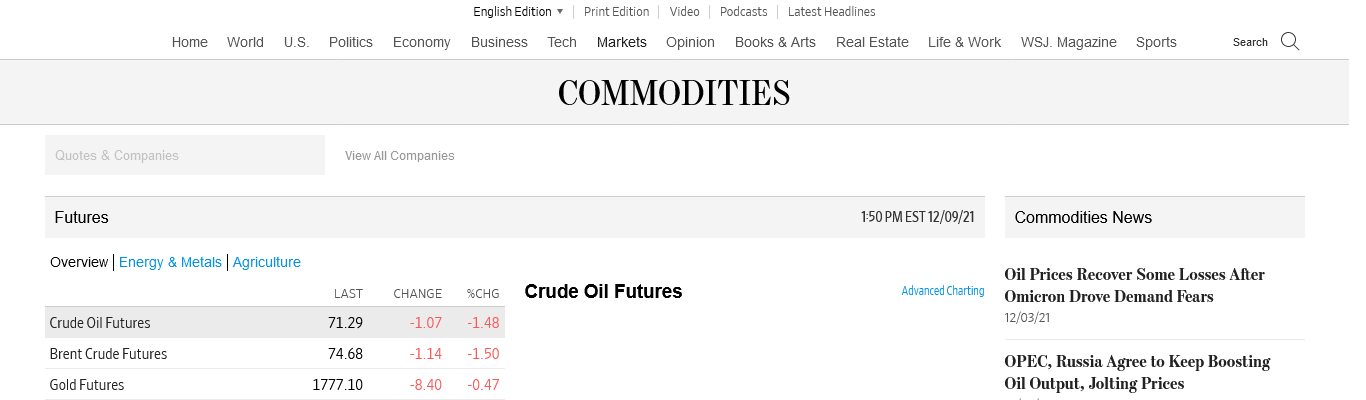Viewport: 1366px width, 400px height.
Task: Open the Advanced Charting link
Action: pyautogui.click(x=942, y=291)
